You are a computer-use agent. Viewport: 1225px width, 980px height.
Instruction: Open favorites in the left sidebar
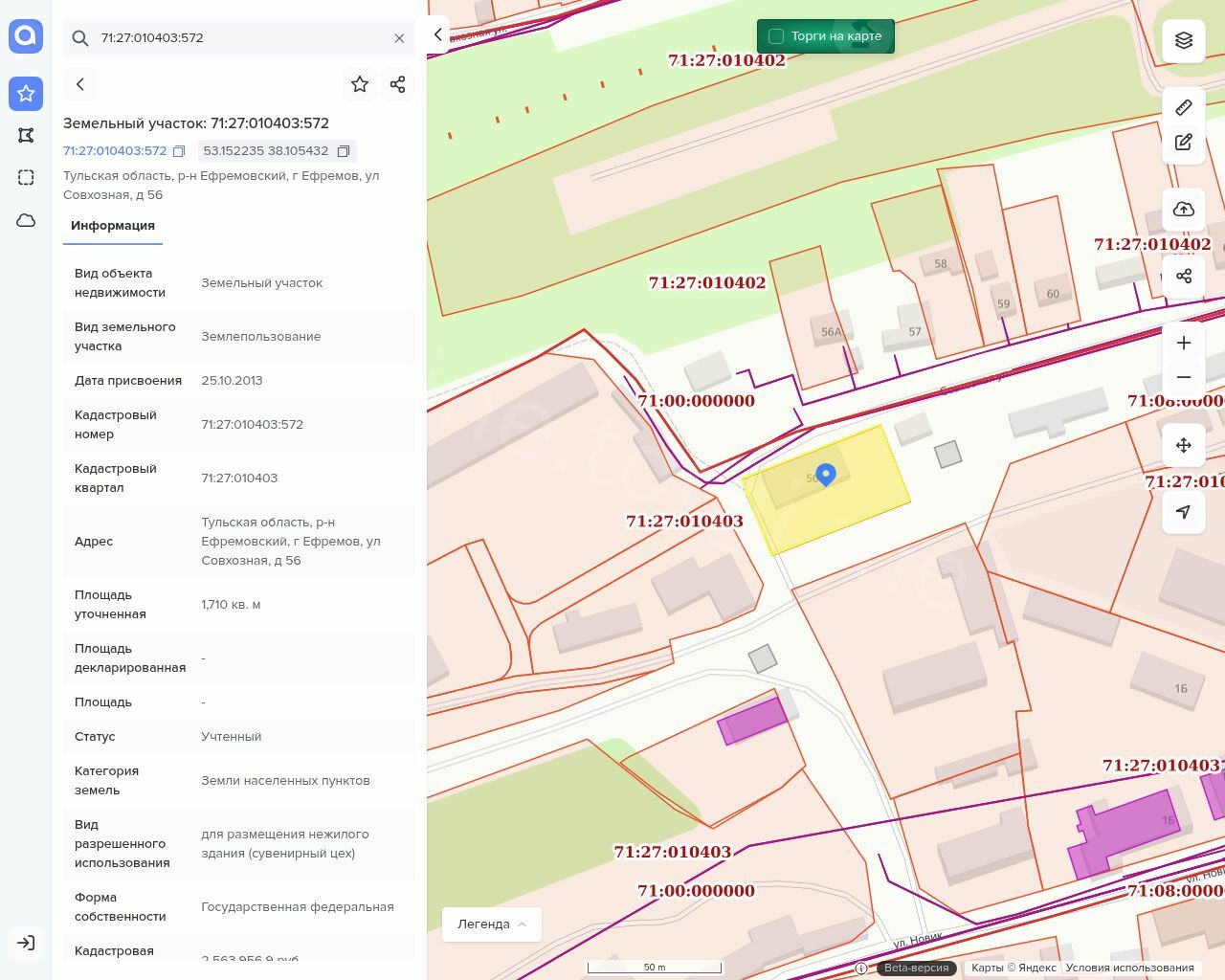(26, 94)
